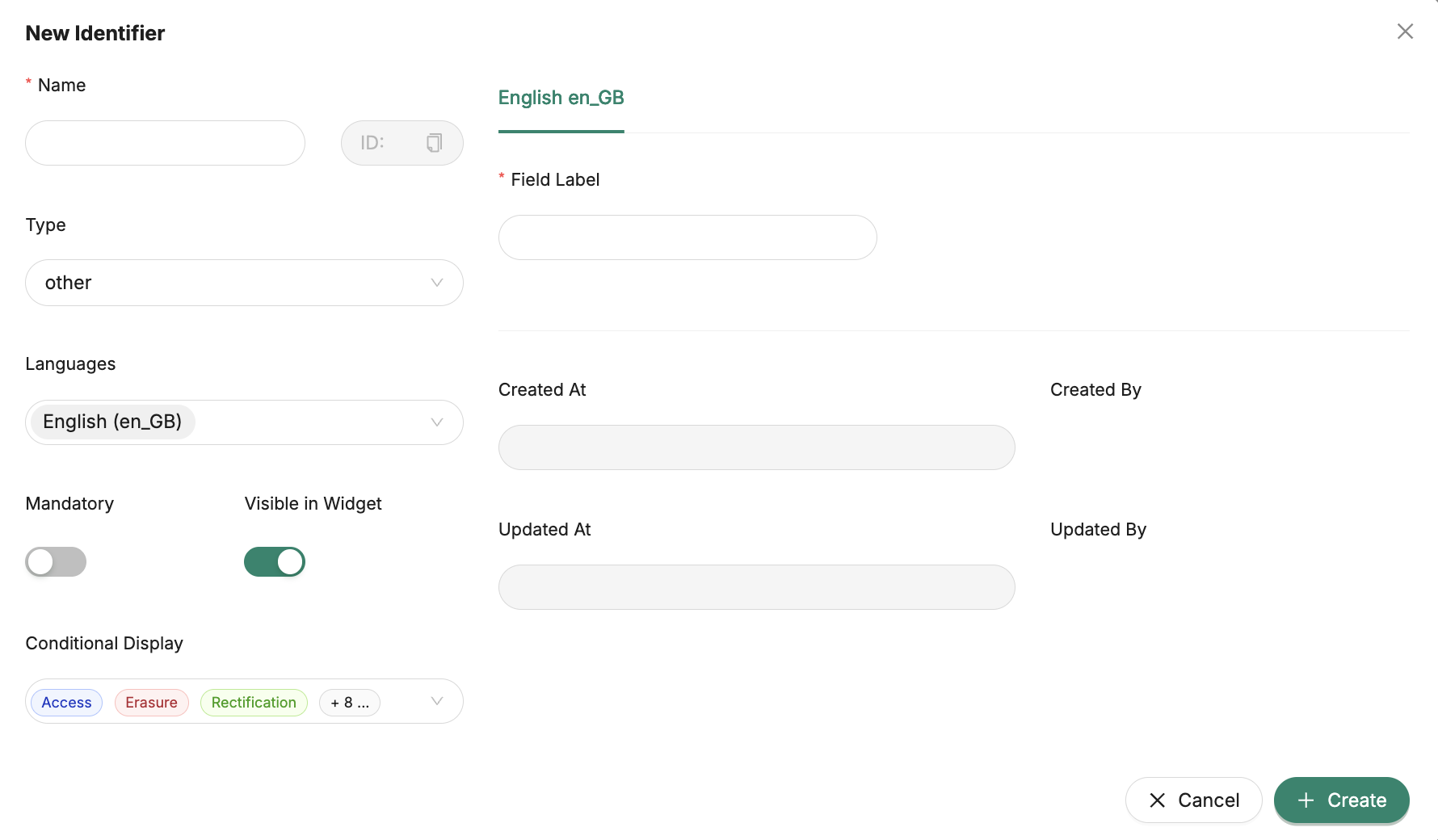Select the Access tag

point(66,703)
